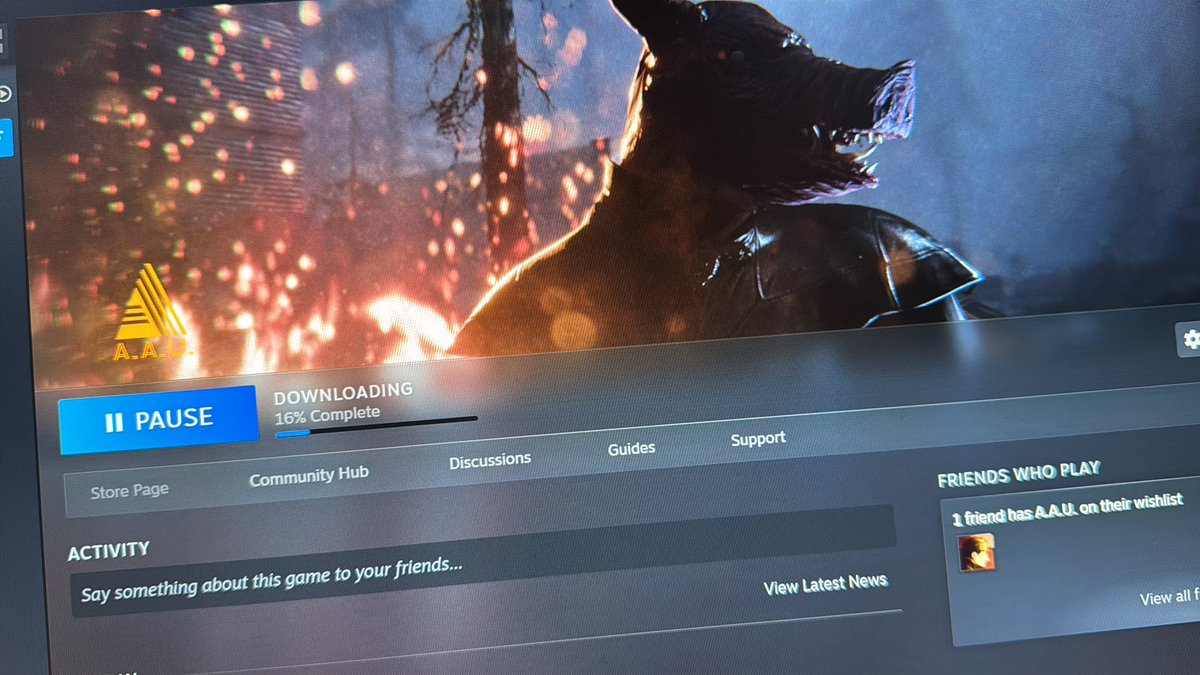Open the Store Page tab

click(129, 491)
